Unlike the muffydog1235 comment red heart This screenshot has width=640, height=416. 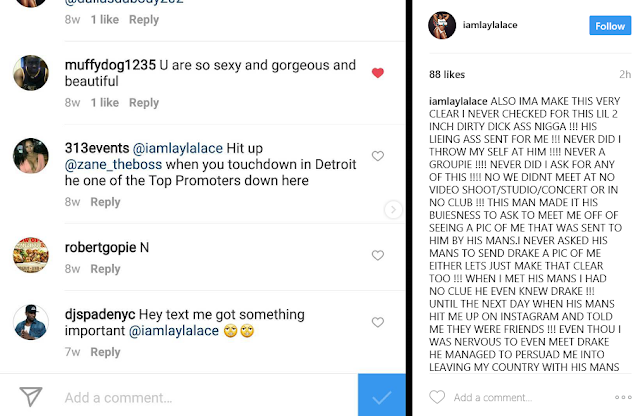[377, 73]
